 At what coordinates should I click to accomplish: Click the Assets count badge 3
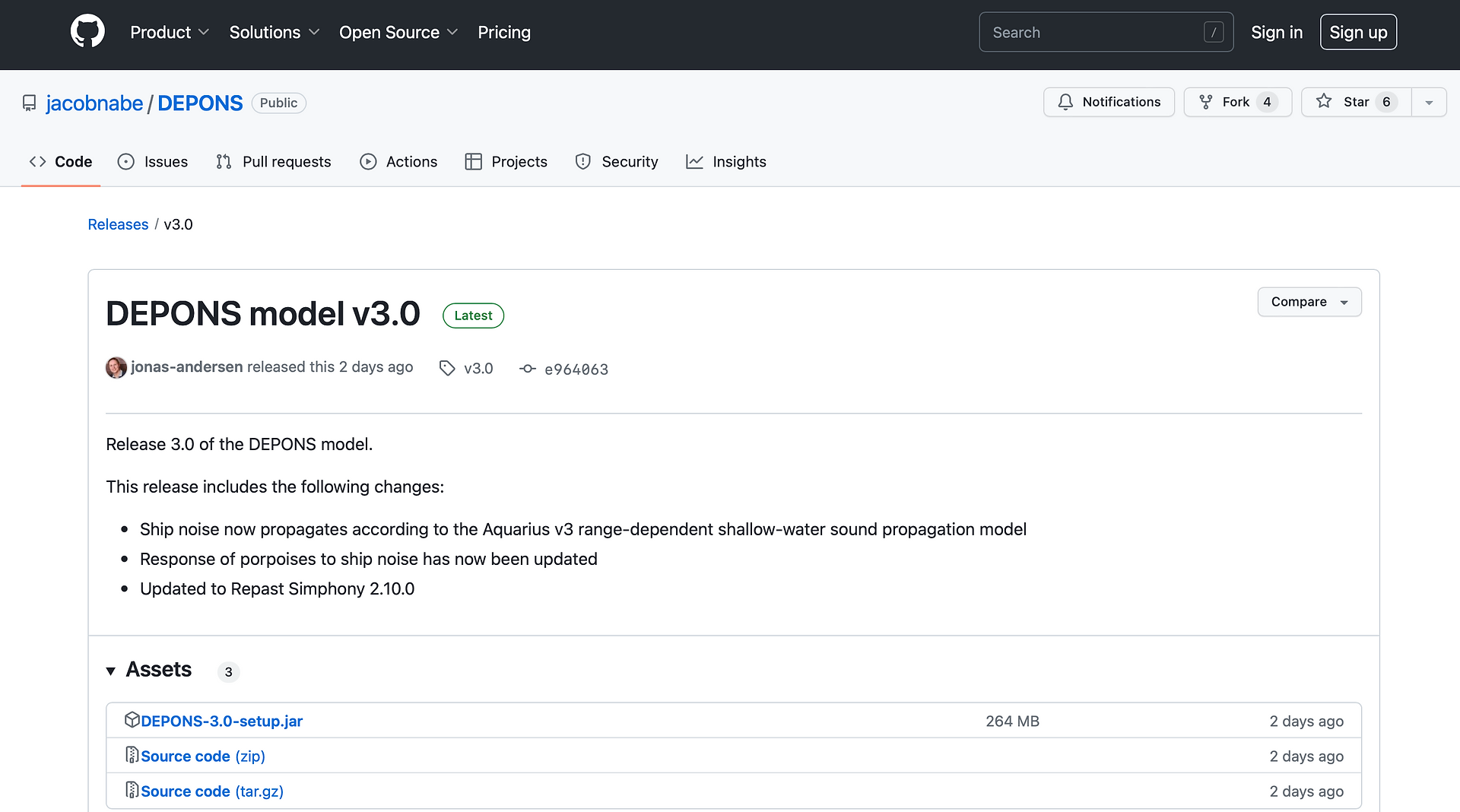pos(228,671)
